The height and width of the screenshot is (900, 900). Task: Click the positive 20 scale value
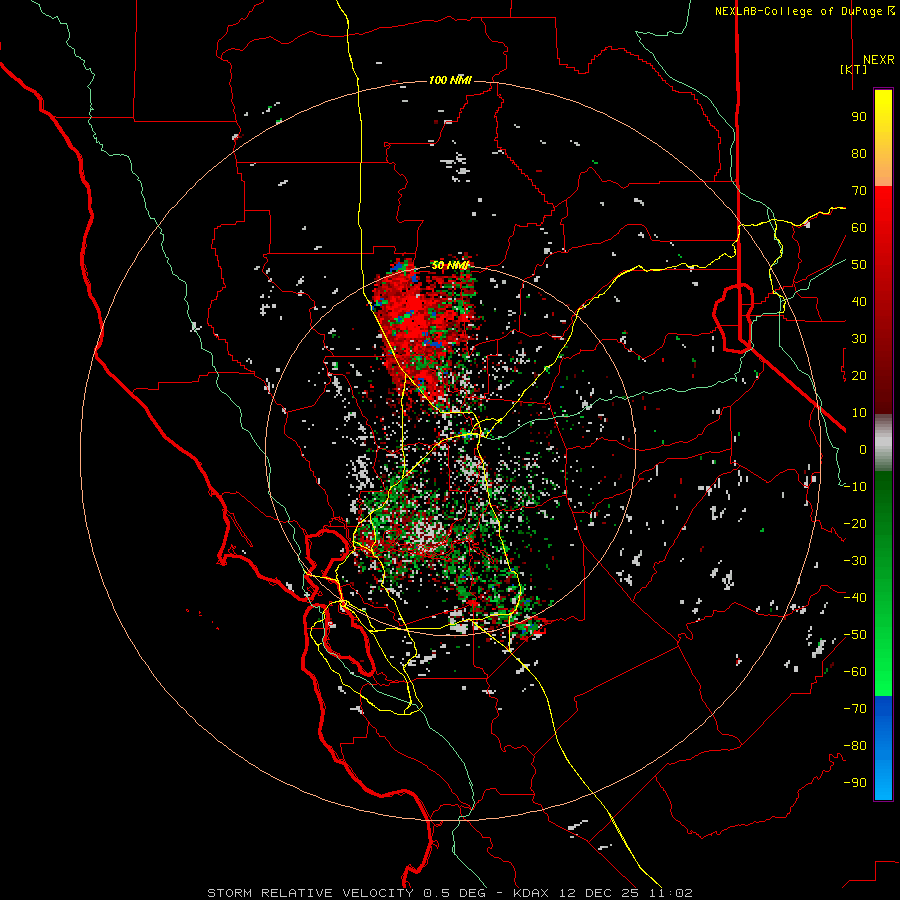pyautogui.click(x=859, y=376)
